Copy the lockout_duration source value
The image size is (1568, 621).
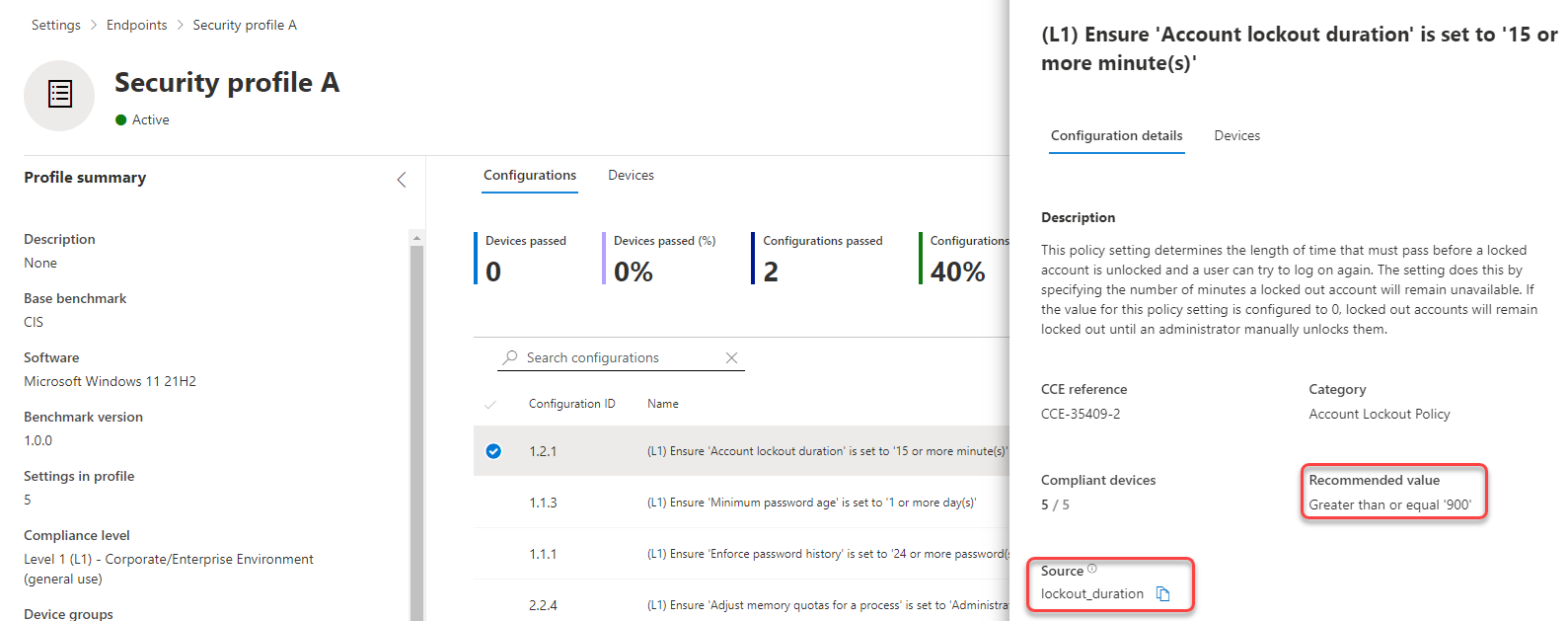click(1162, 593)
